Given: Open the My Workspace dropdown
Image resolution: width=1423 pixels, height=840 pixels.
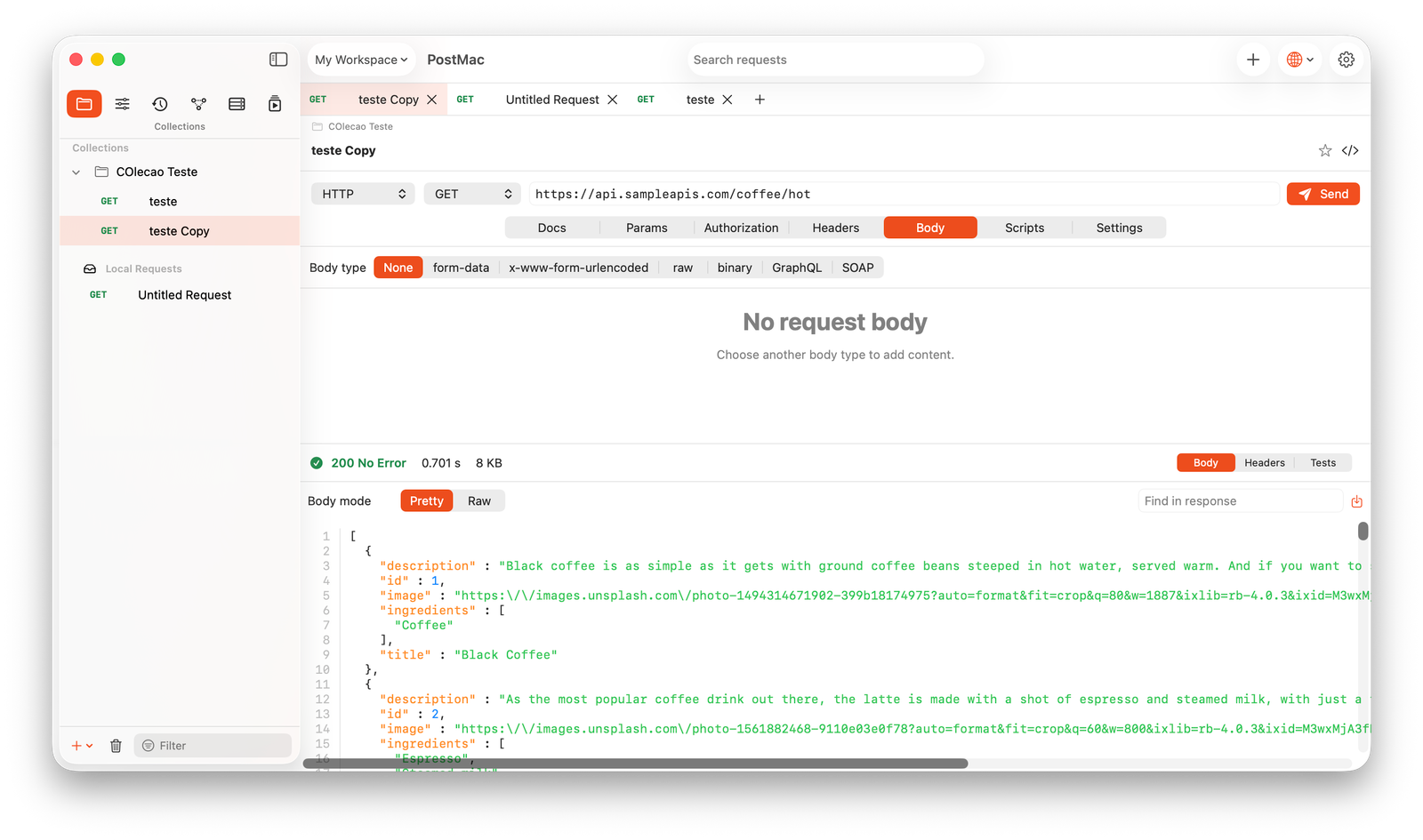Looking at the screenshot, I should (x=362, y=60).
